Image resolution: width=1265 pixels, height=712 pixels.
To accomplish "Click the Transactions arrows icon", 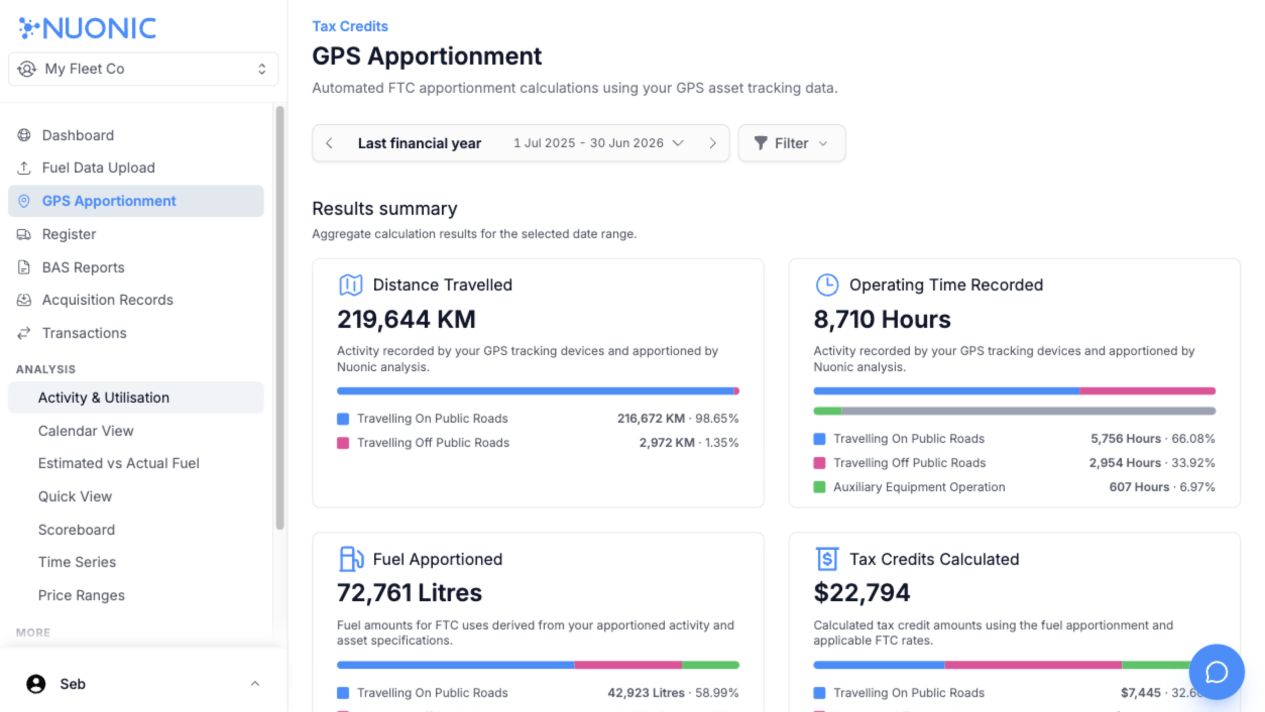I will pos(24,333).
